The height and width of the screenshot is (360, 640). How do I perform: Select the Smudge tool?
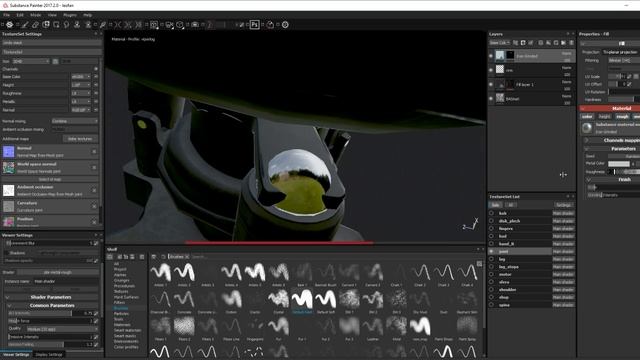[66, 25]
